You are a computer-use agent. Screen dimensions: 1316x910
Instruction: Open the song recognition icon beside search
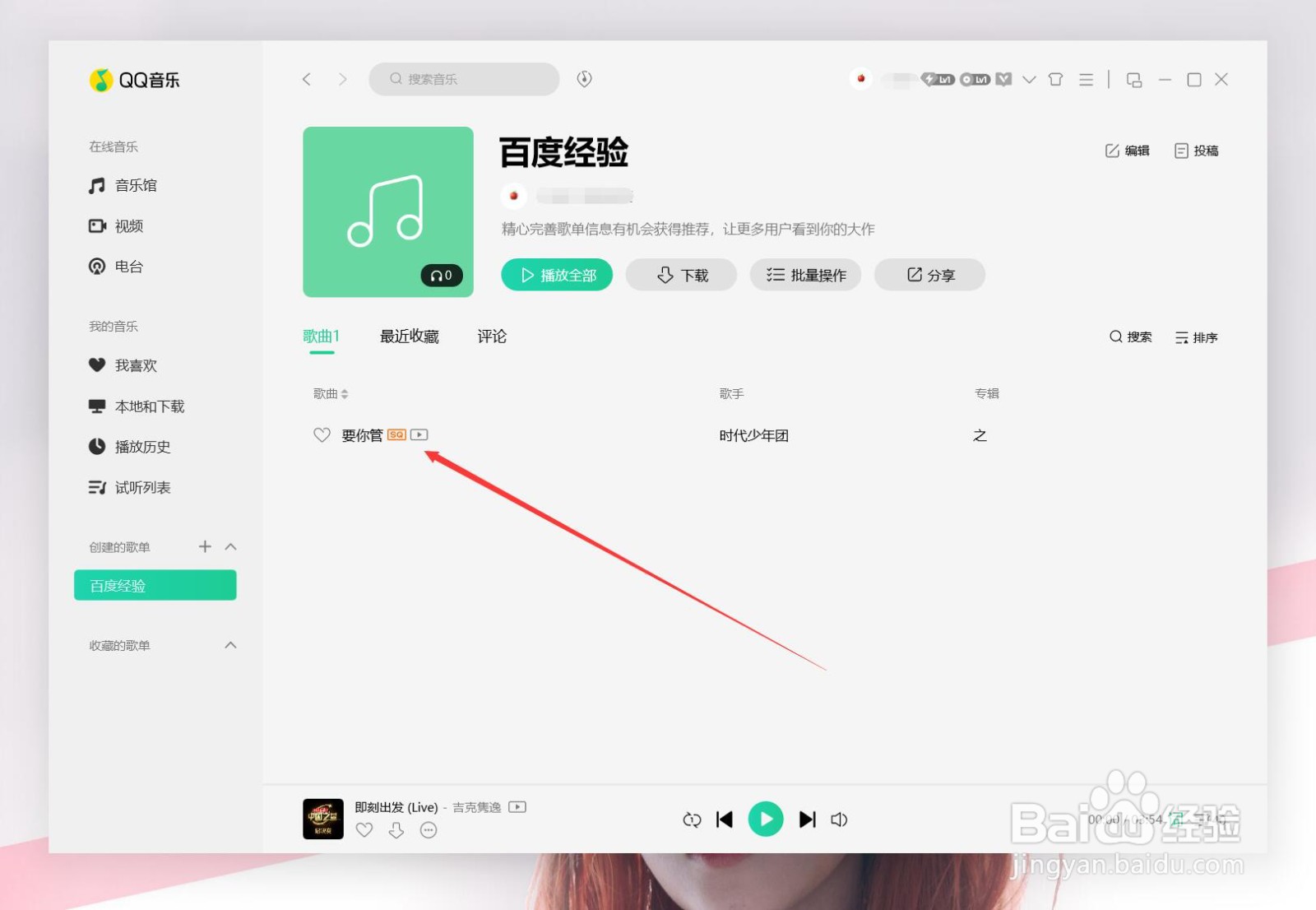[585, 79]
